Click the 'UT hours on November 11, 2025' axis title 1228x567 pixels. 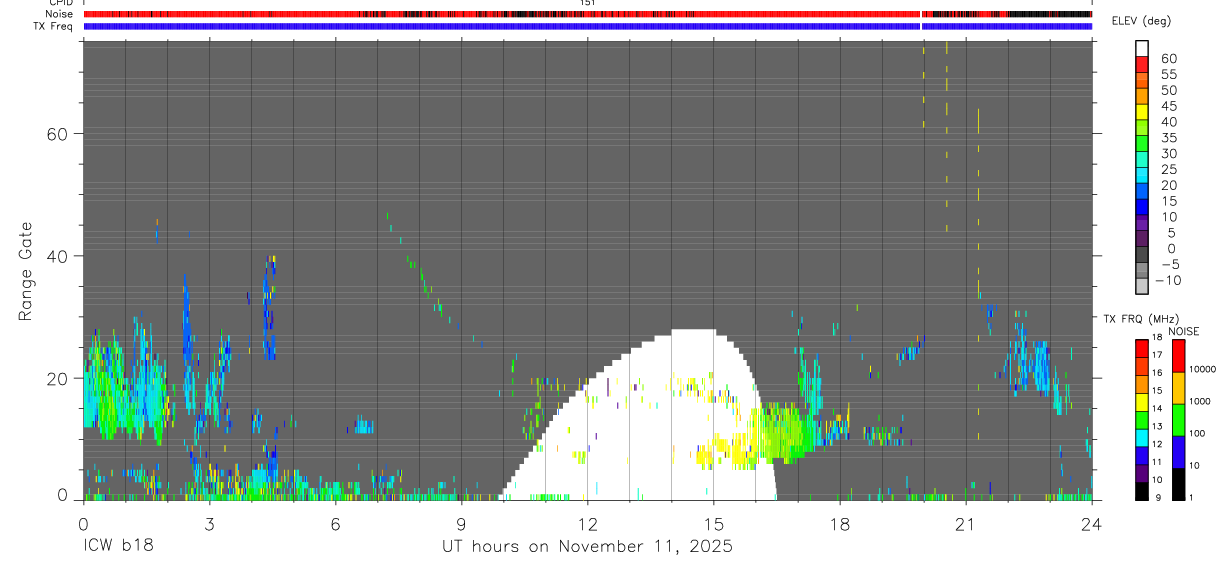pyautogui.click(x=588, y=547)
